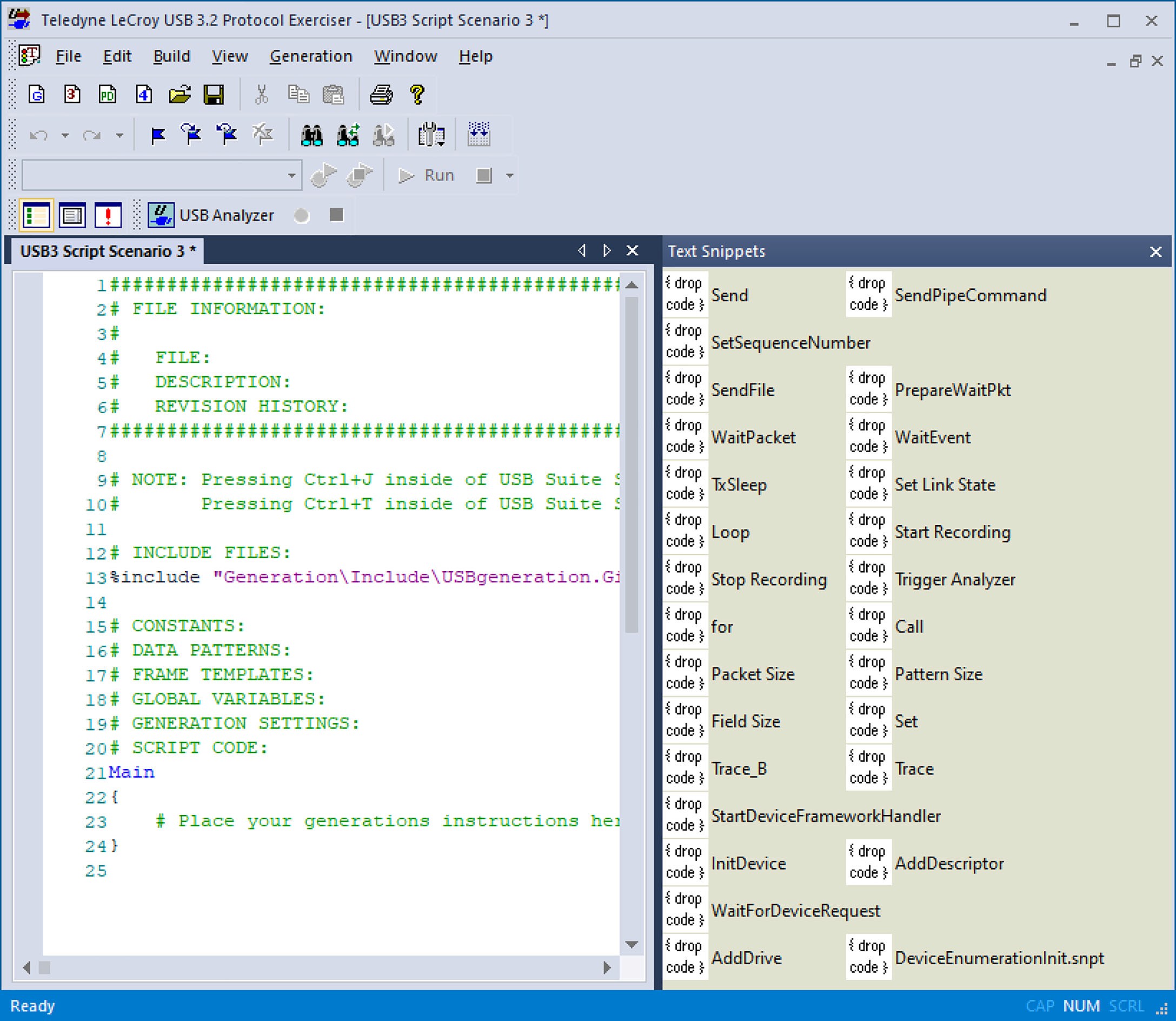Viewport: 1176px width, 1021px height.
Task: Click the new PD script icon
Action: pos(107,95)
